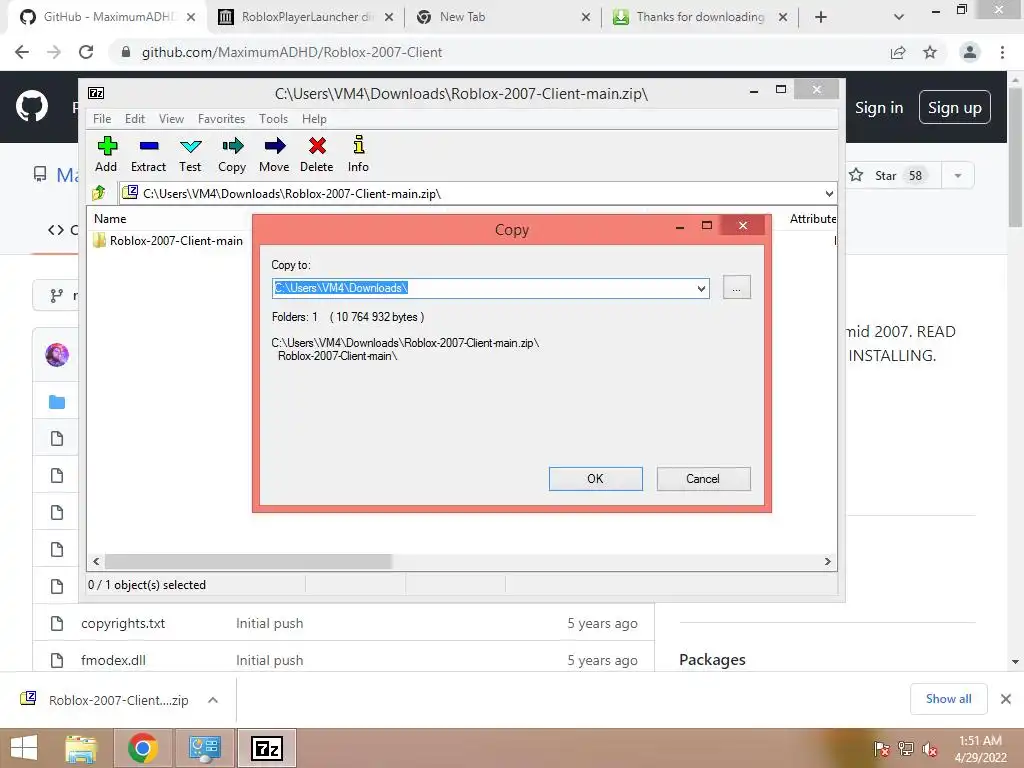Click the GitHub Octocat logo
Viewport: 1024px width, 768px height.
(32, 107)
